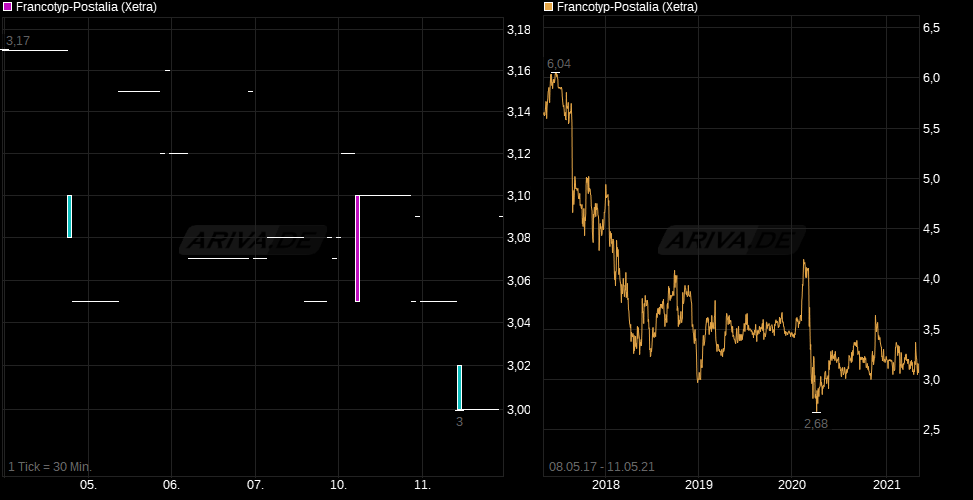Click the ARIVA.DE watermark in the right chart
The image size is (973, 500).
(x=730, y=241)
